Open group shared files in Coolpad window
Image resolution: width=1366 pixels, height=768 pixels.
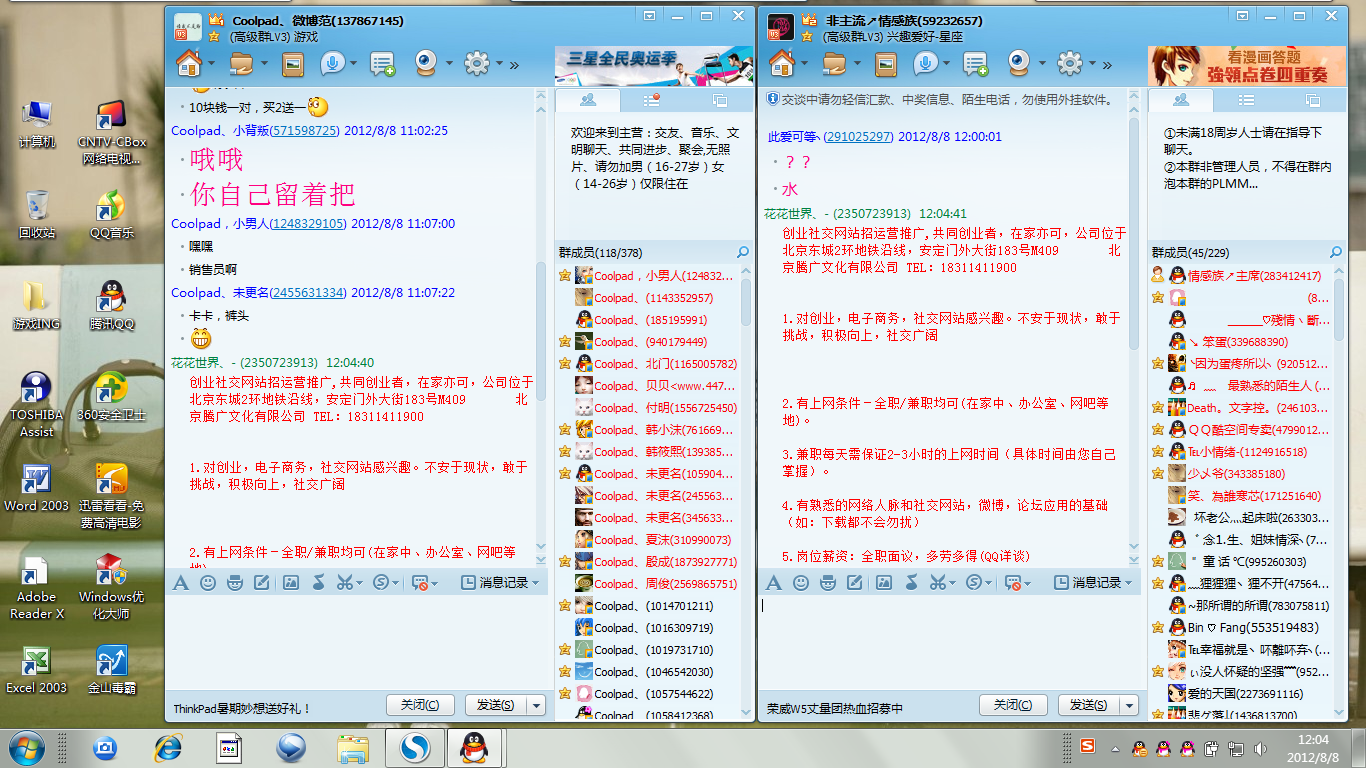coord(243,63)
